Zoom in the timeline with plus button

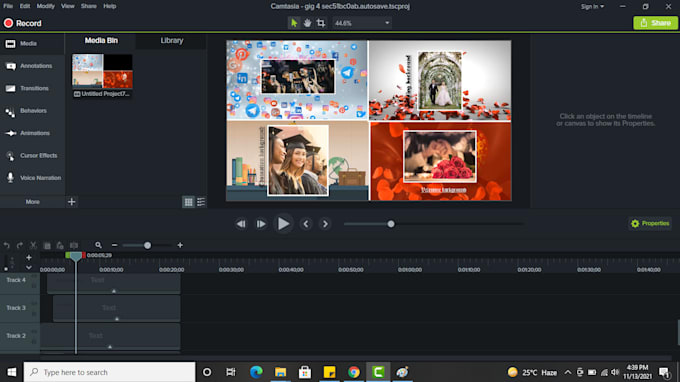(180, 245)
